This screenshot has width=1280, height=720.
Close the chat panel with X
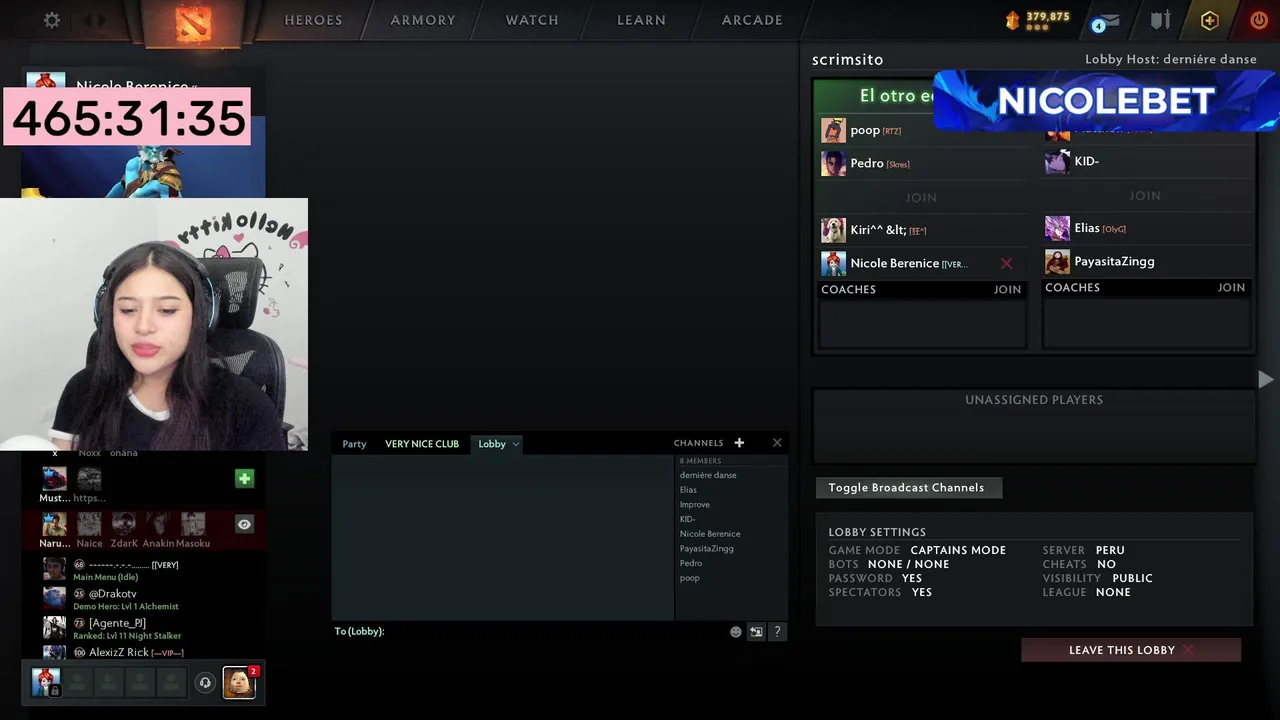coord(777,443)
